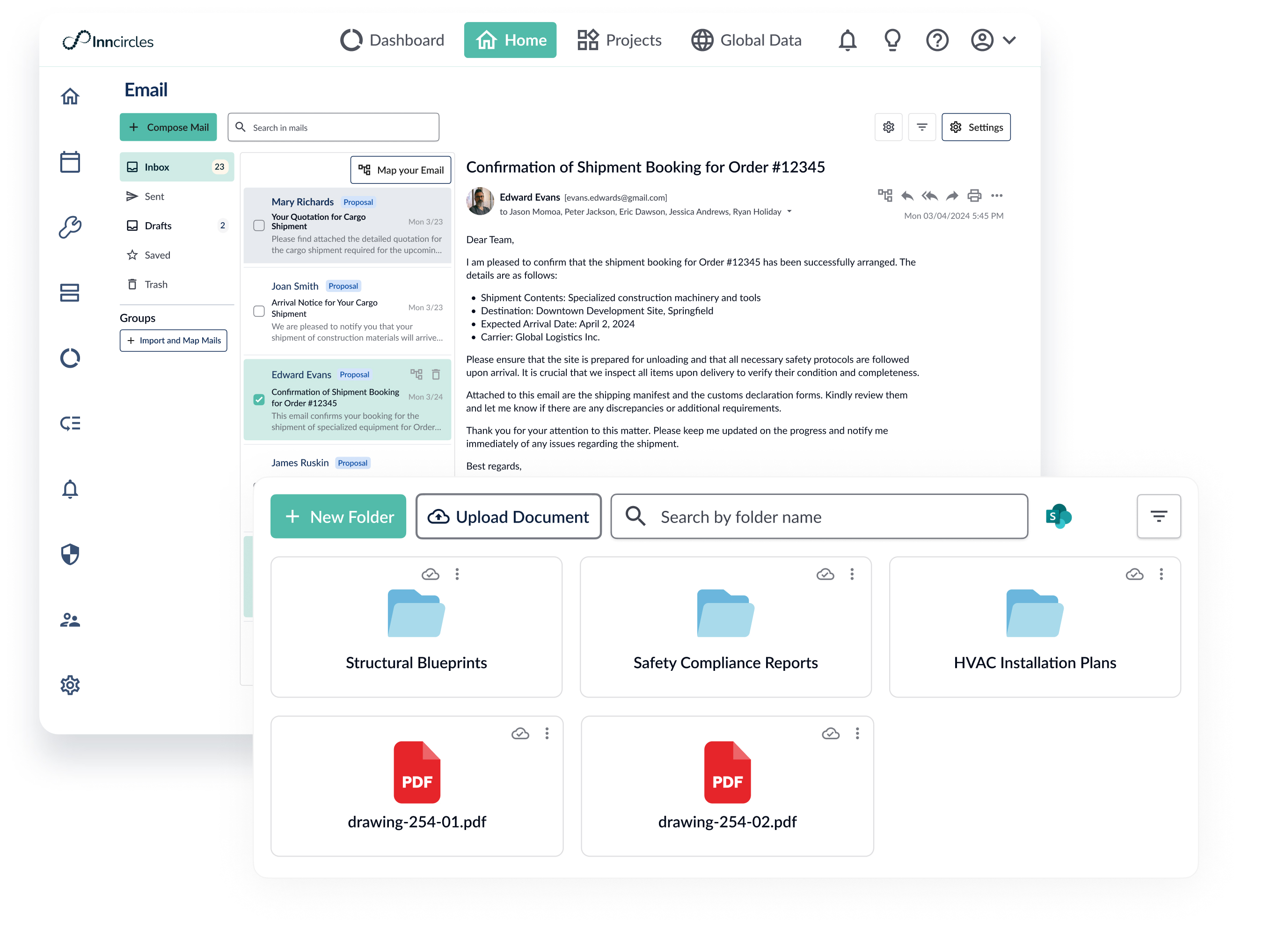1264x952 pixels.
Task: Open the calendar icon in left sidebar
Action: coord(70,162)
